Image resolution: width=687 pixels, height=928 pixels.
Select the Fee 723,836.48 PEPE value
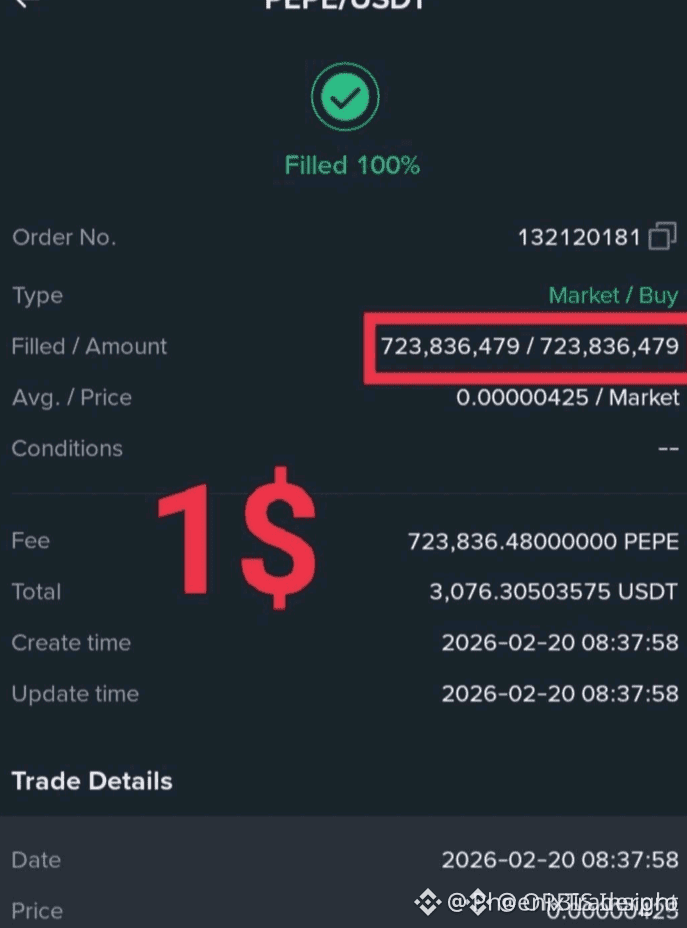point(543,541)
